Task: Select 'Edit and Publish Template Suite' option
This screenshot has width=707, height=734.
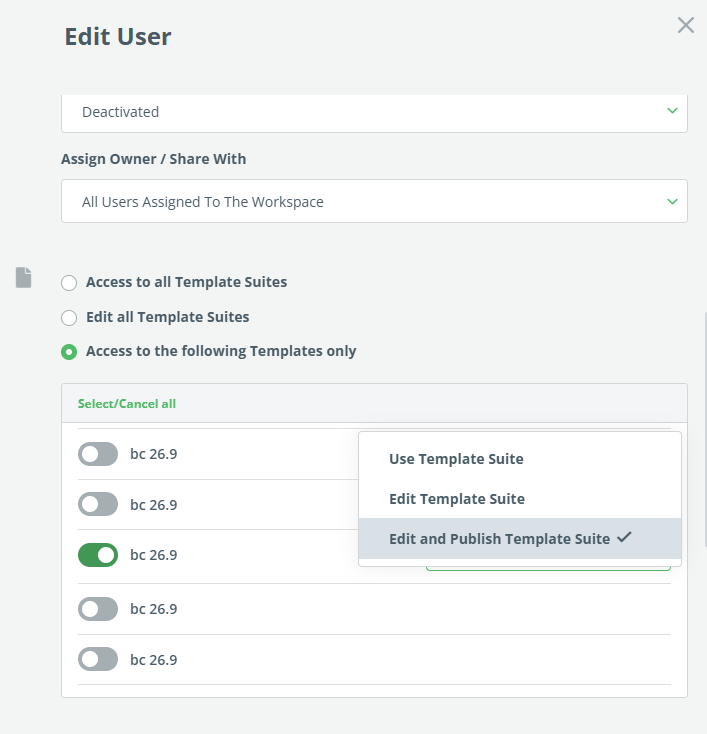Action: [x=499, y=539]
